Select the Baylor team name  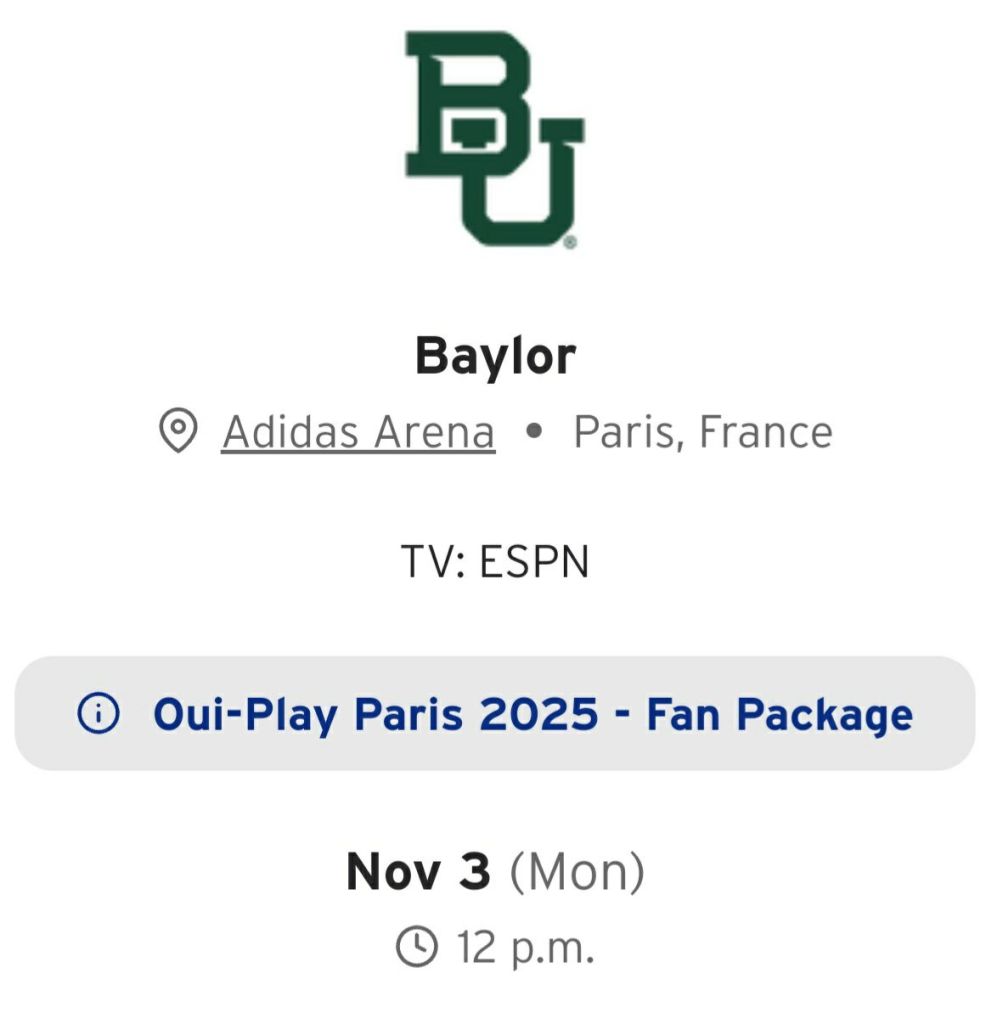[495, 355]
